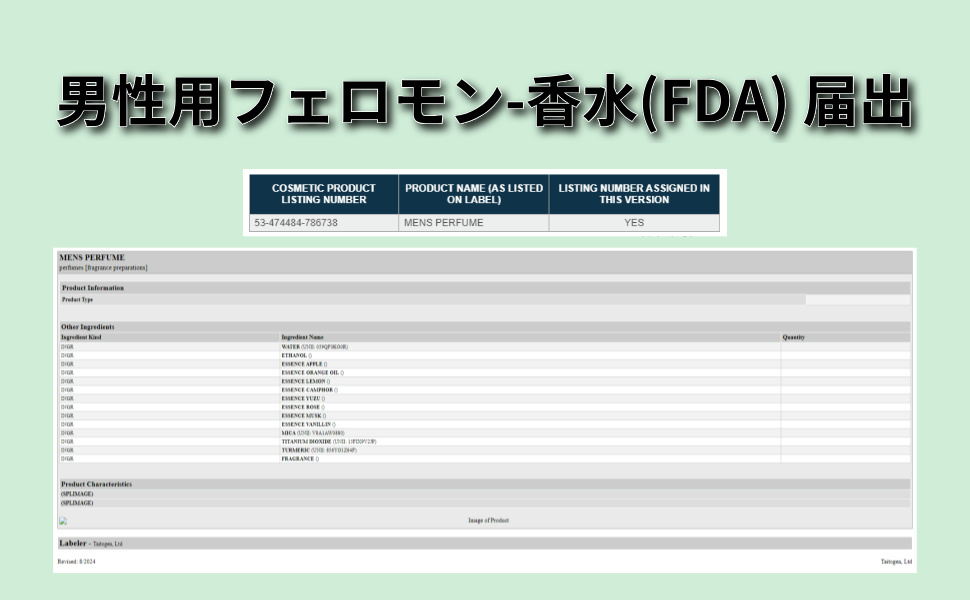Open the Product Information section header

pos(93,288)
